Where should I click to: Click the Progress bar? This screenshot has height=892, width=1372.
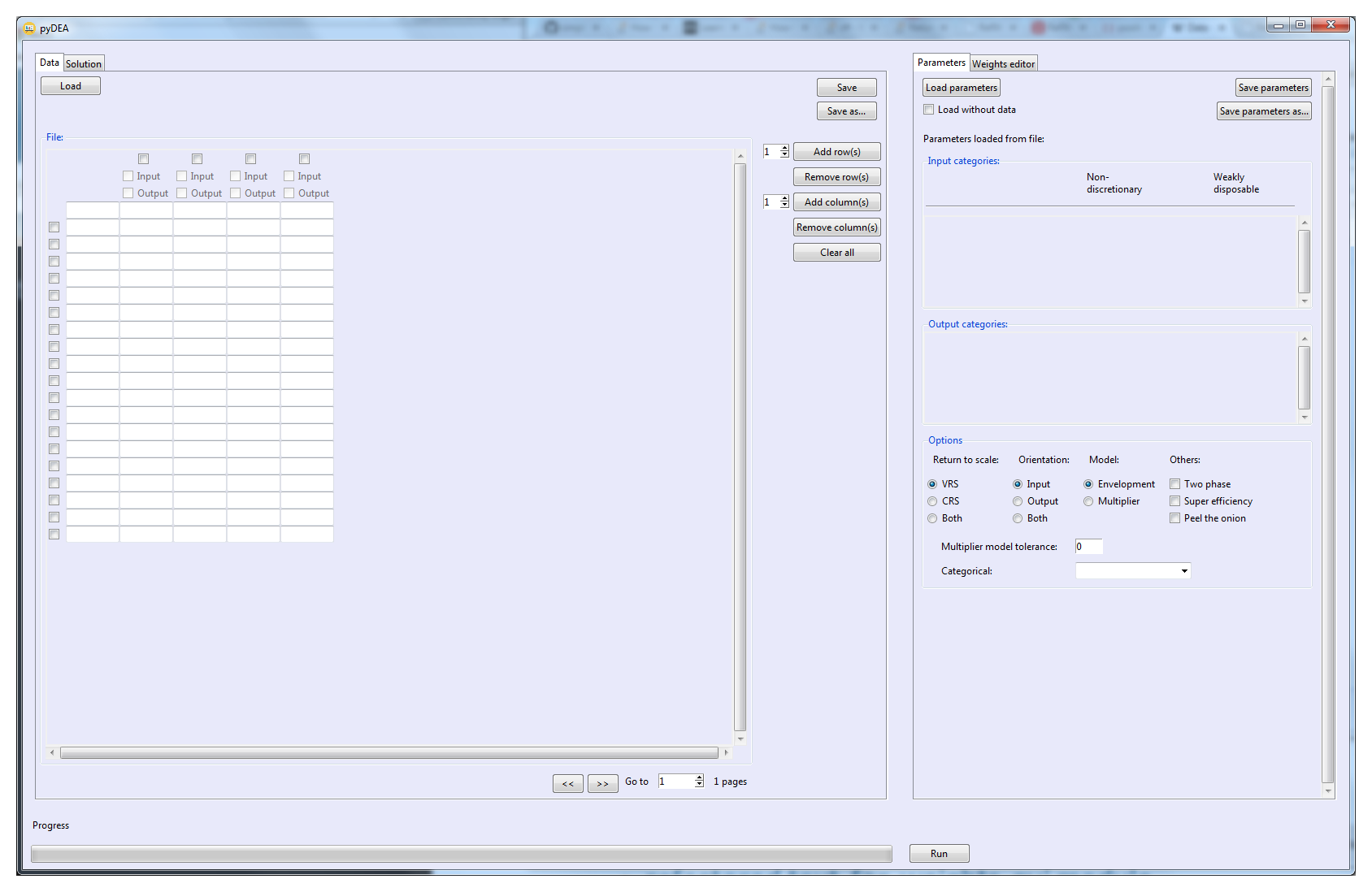[x=462, y=854]
